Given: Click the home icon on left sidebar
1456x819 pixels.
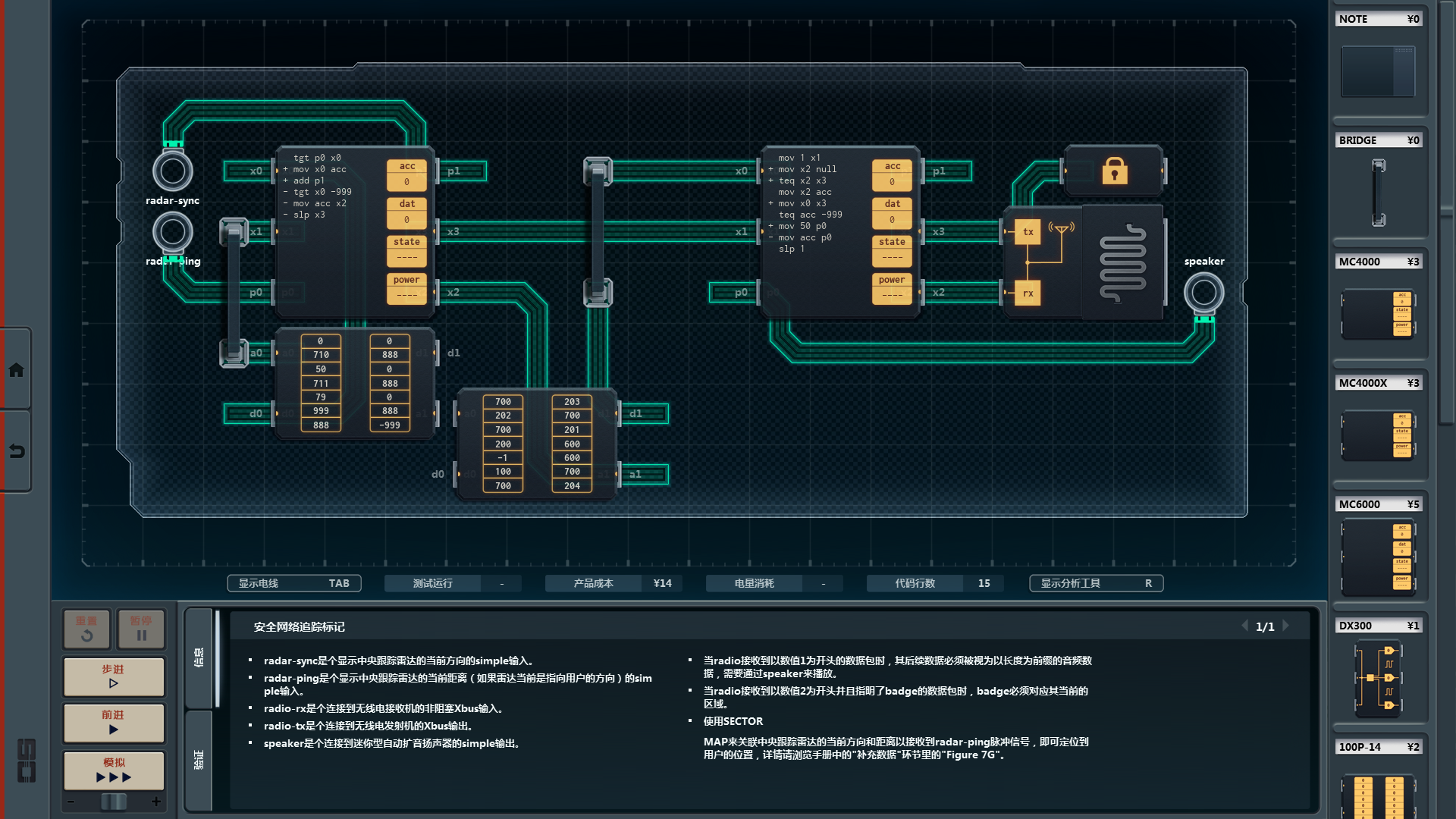Looking at the screenshot, I should click(x=16, y=370).
